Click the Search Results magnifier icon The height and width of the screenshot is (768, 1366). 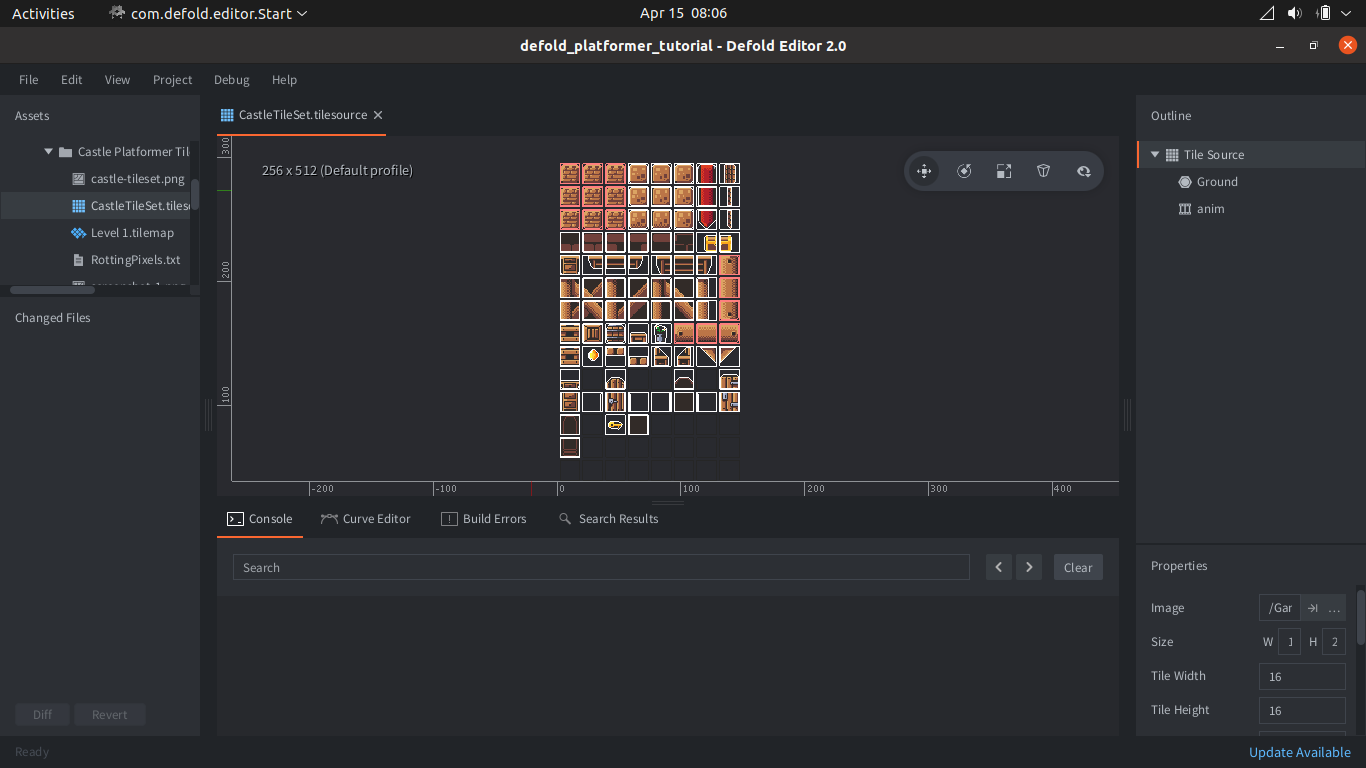pos(565,519)
